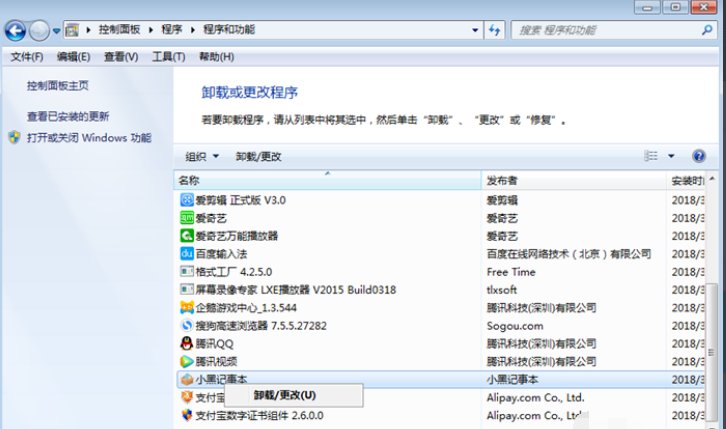Click the 腾讯QQ penguin icon
The image size is (726, 429).
tap(187, 343)
